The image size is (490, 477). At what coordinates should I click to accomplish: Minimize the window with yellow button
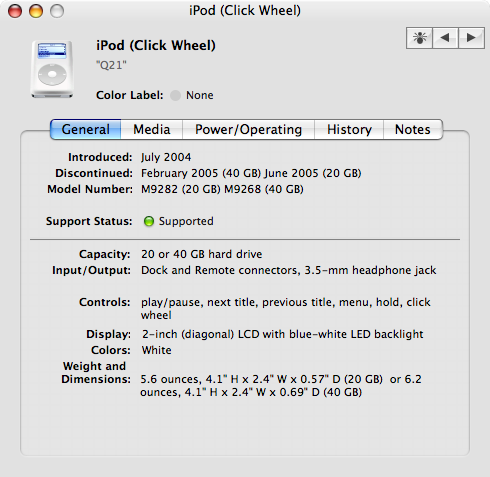coord(36,11)
